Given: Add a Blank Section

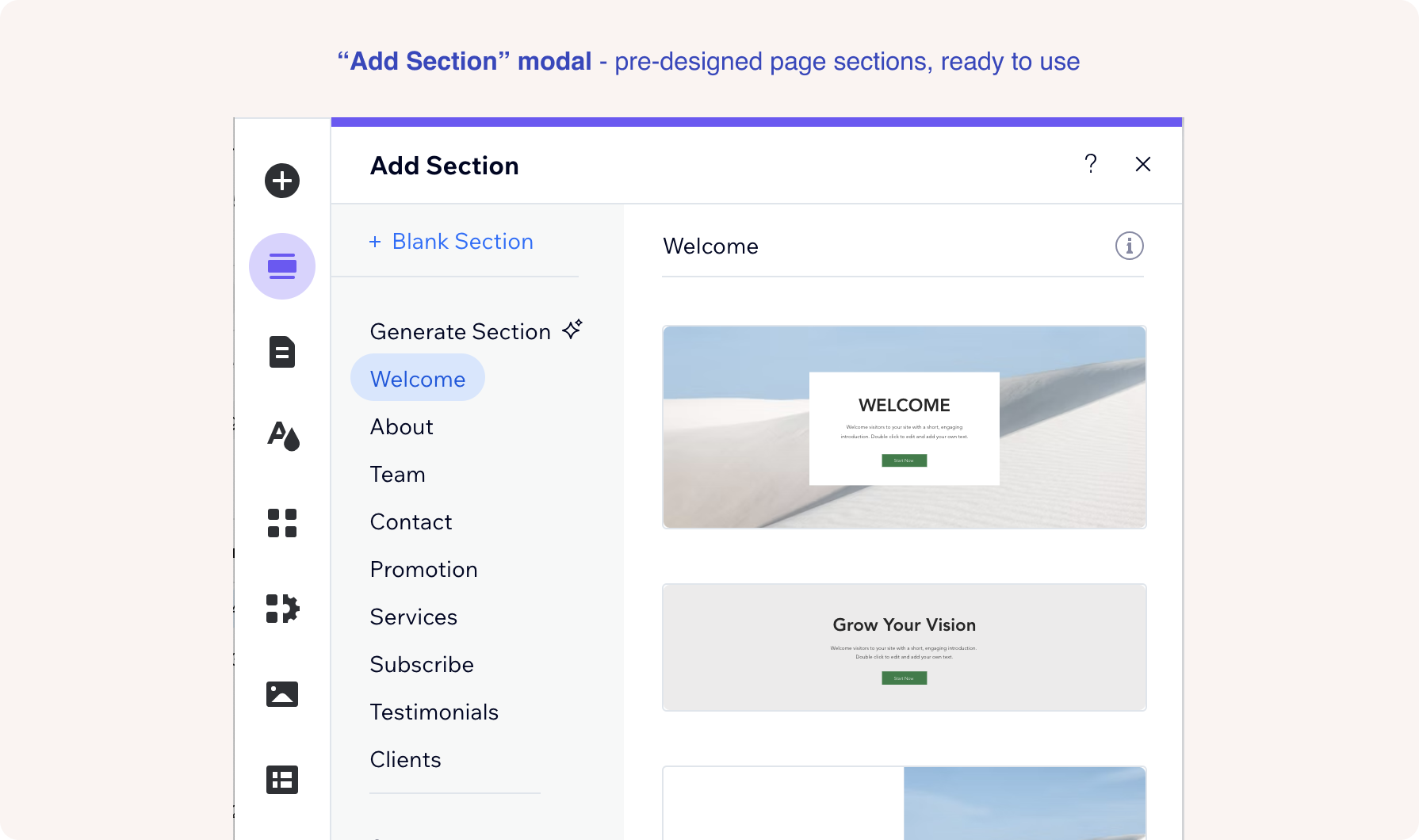Looking at the screenshot, I should coord(451,242).
